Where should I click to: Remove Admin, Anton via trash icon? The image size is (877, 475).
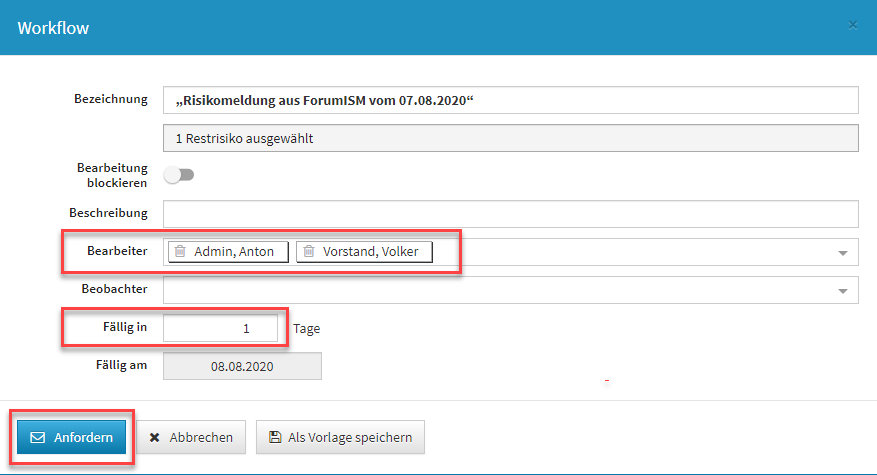[x=180, y=252]
